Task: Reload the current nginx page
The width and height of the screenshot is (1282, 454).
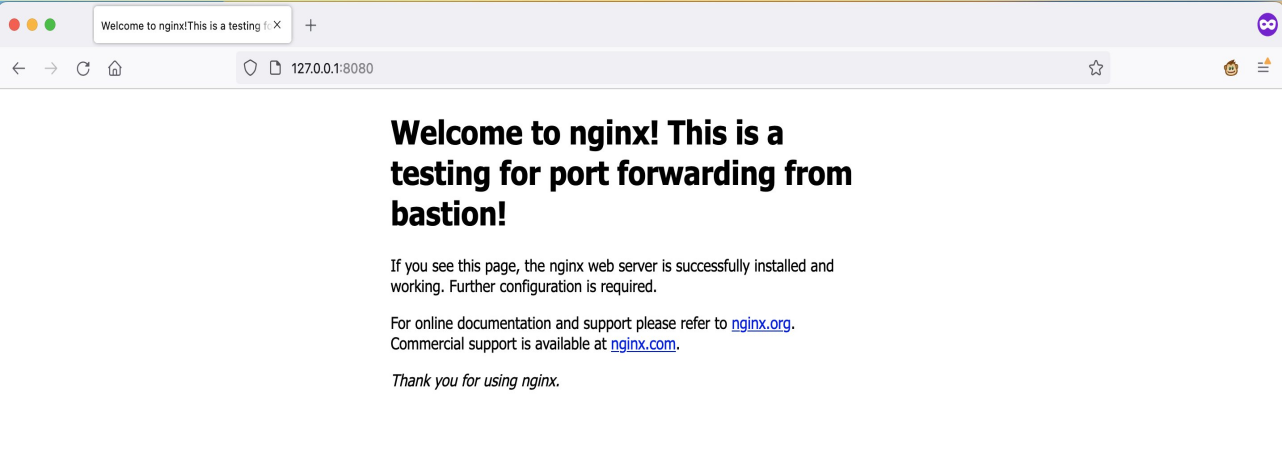Action: point(83,69)
